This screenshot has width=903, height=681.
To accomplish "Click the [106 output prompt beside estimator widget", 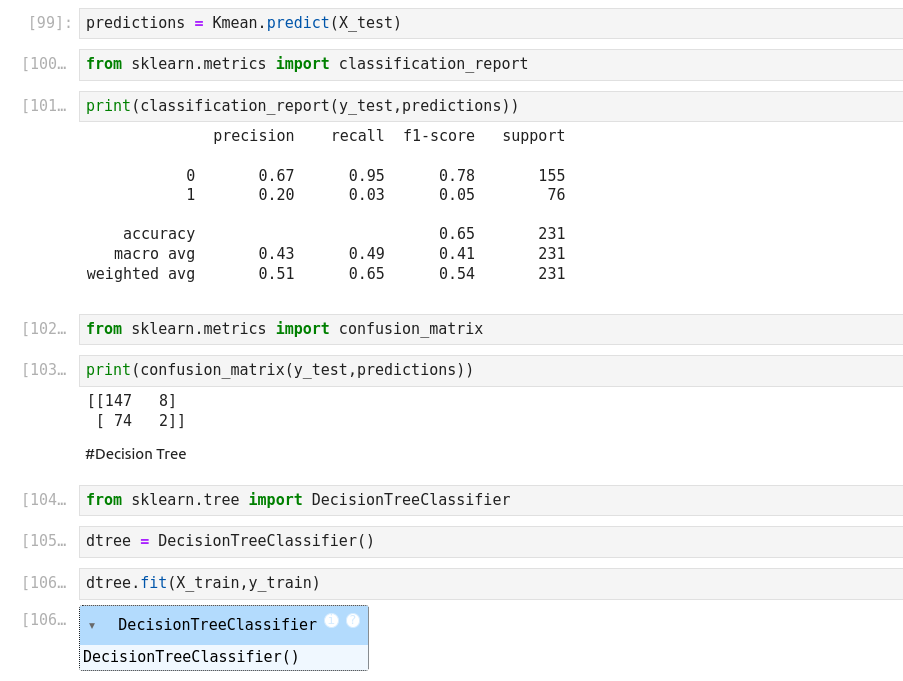I will click(45, 620).
